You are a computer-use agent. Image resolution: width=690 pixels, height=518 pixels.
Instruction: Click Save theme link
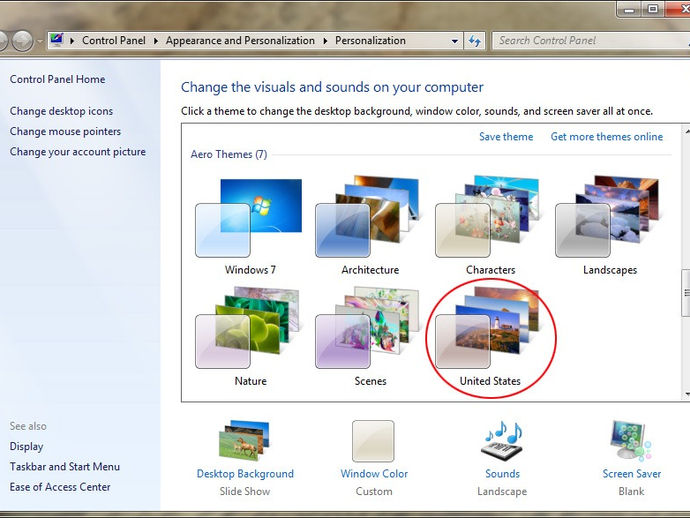click(506, 137)
